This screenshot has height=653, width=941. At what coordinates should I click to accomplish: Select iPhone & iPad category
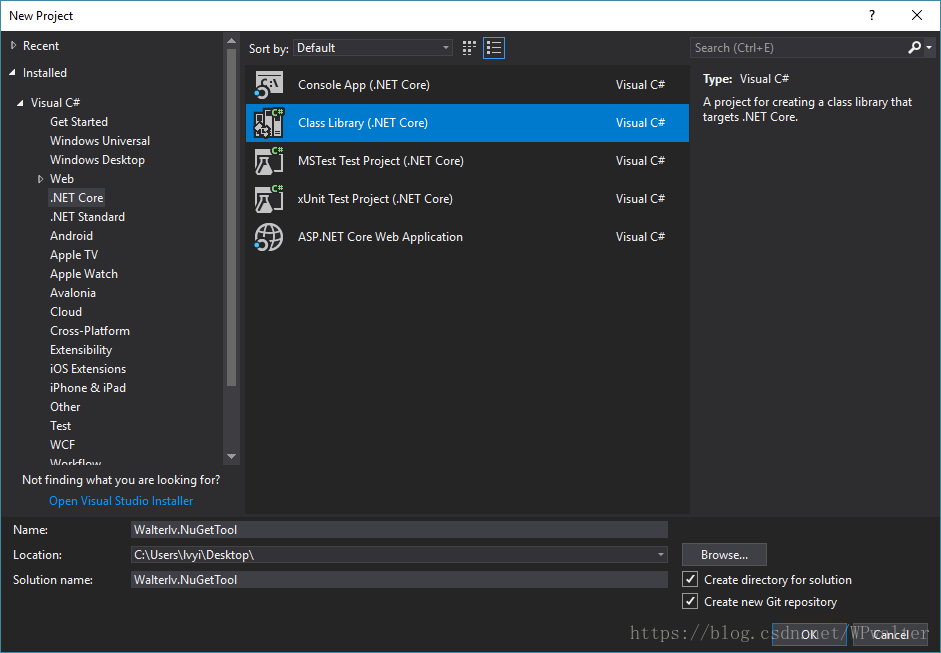pyautogui.click(x=88, y=388)
